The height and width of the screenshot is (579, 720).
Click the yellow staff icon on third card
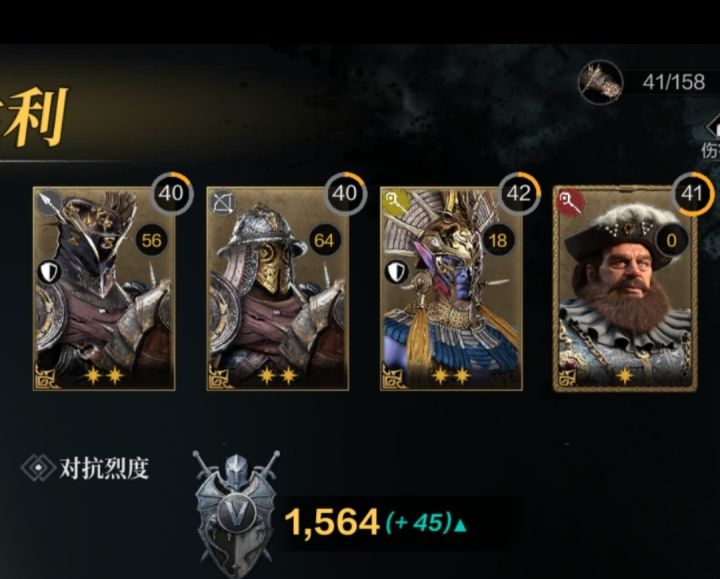click(x=396, y=201)
